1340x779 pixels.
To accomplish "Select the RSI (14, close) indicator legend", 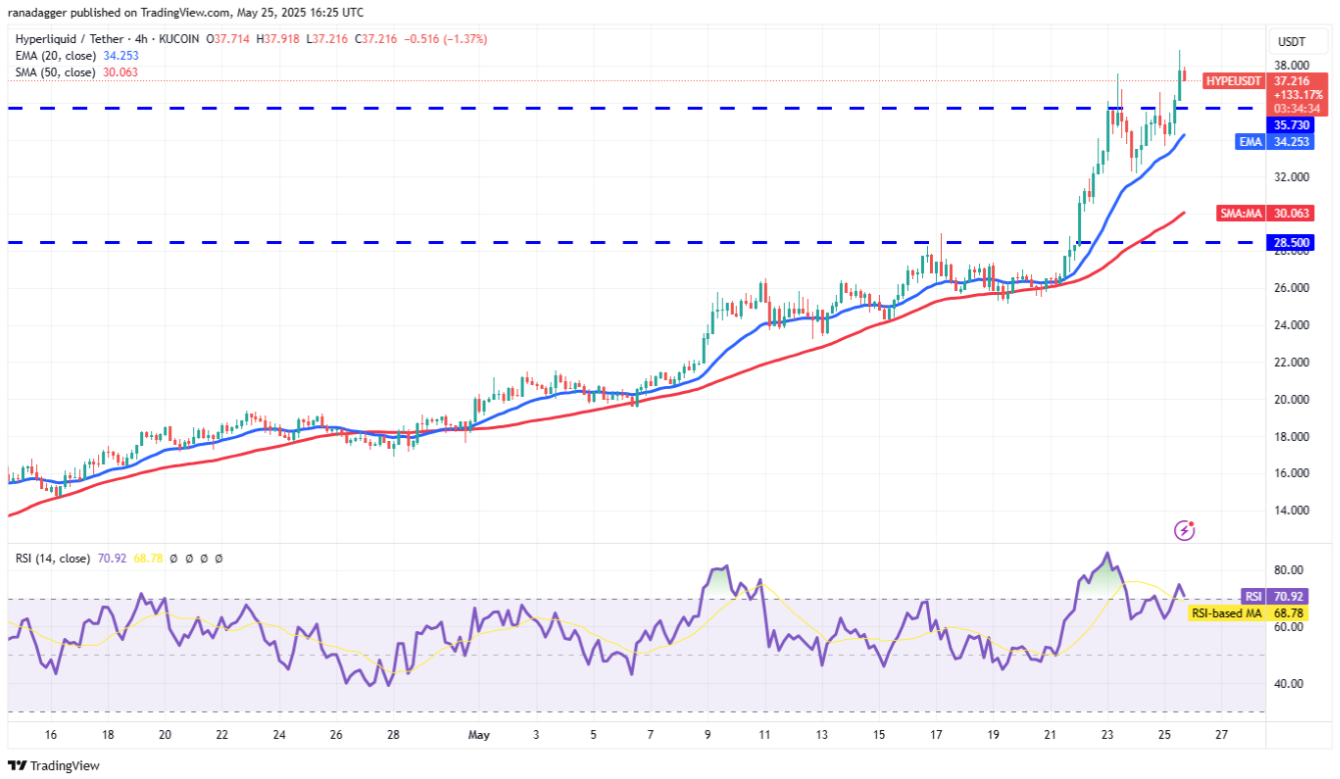I will point(52,559).
